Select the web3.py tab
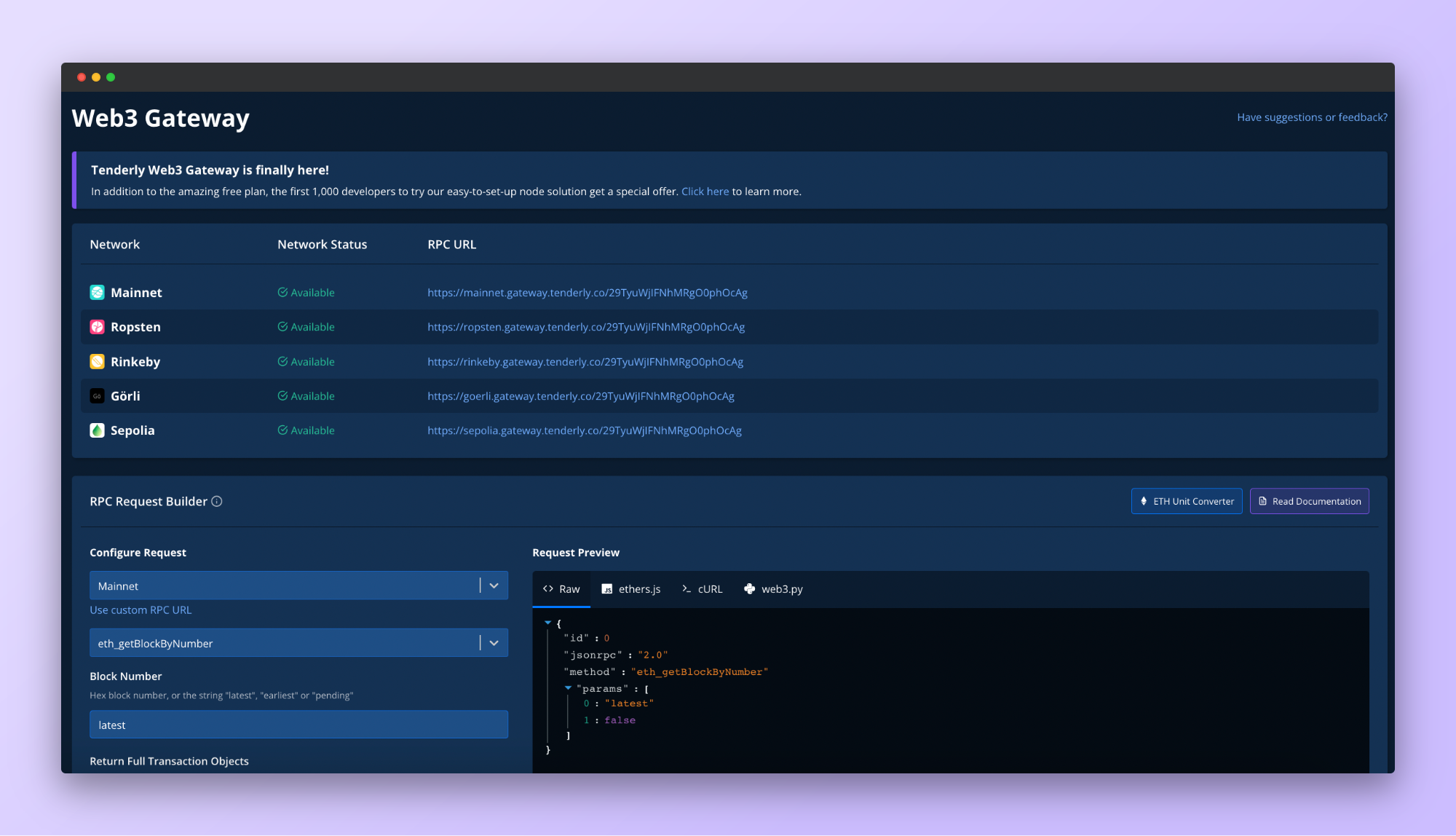The height and width of the screenshot is (836, 1456). tap(773, 589)
